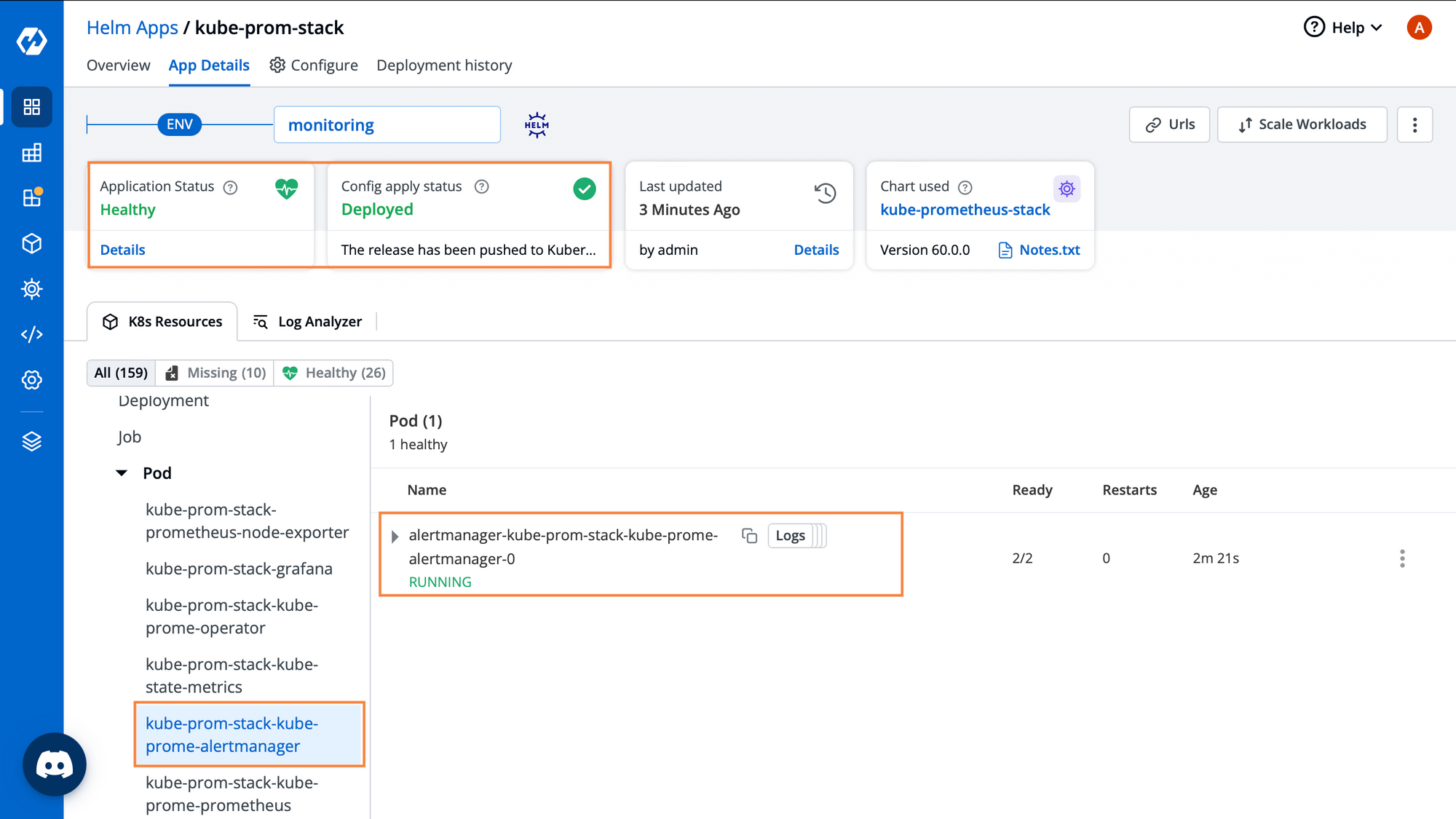Open Last updated Details link
The height and width of the screenshot is (819, 1456).
[x=816, y=250]
